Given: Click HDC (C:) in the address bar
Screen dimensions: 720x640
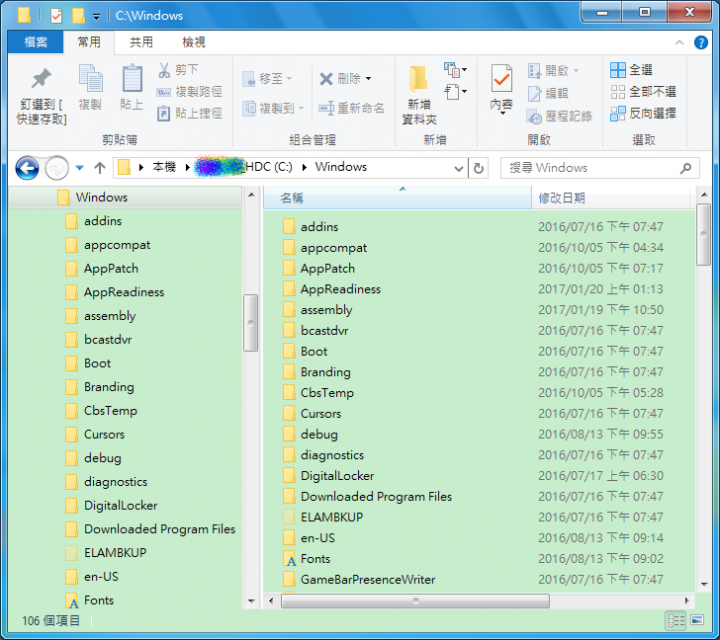Looking at the screenshot, I should (269, 167).
